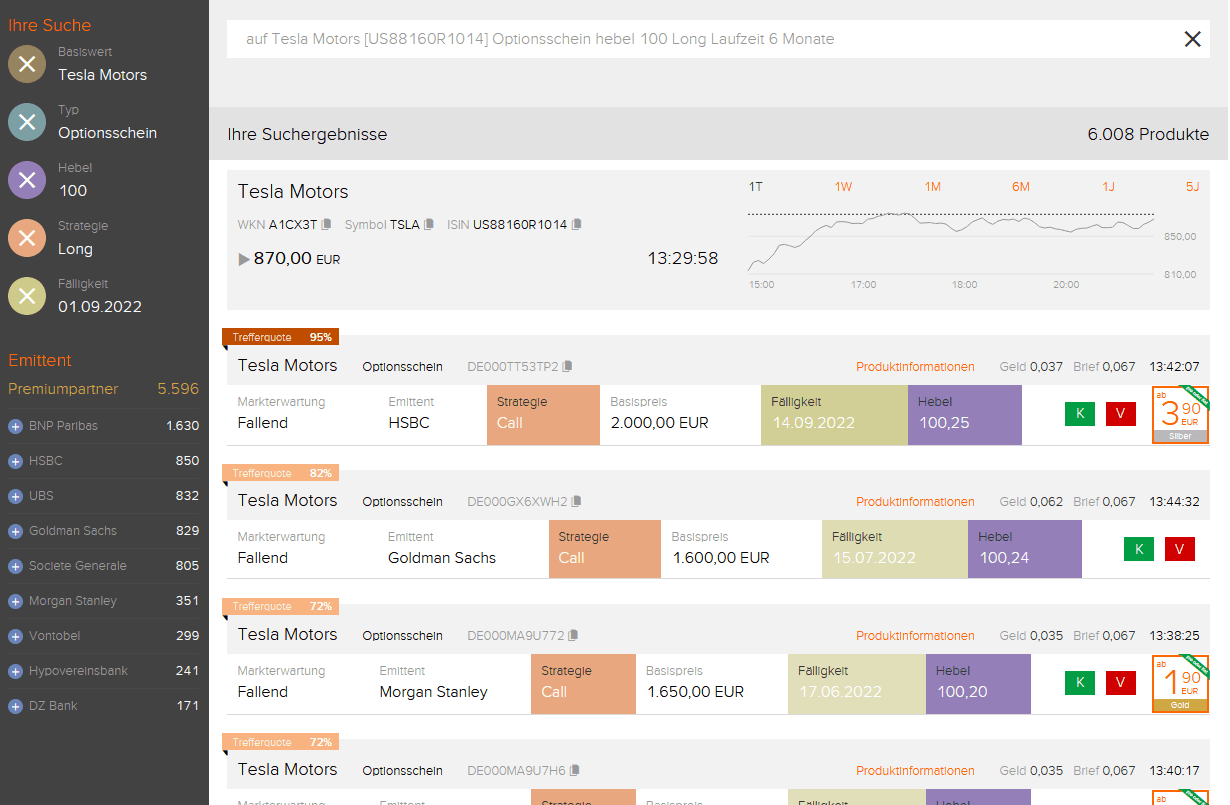
Task: Copy symbol TSLA to clipboard
Action: tap(429, 225)
